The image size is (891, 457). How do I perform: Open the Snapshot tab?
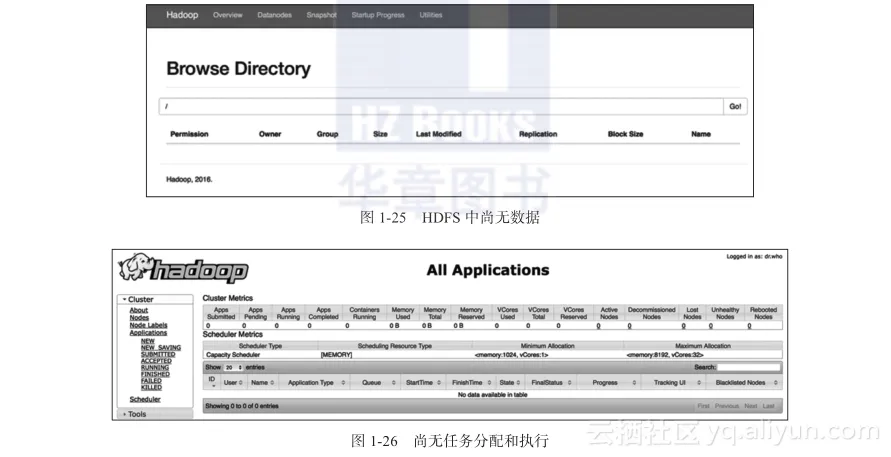click(322, 15)
